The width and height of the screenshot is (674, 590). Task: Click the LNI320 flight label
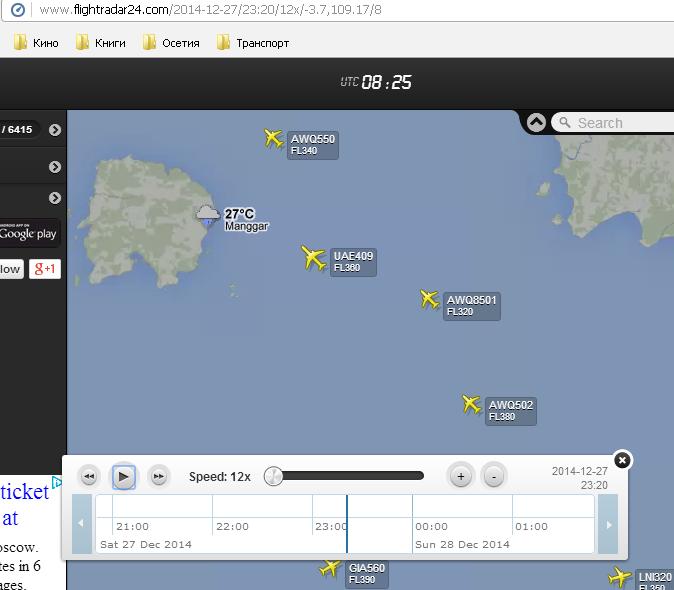(654, 580)
